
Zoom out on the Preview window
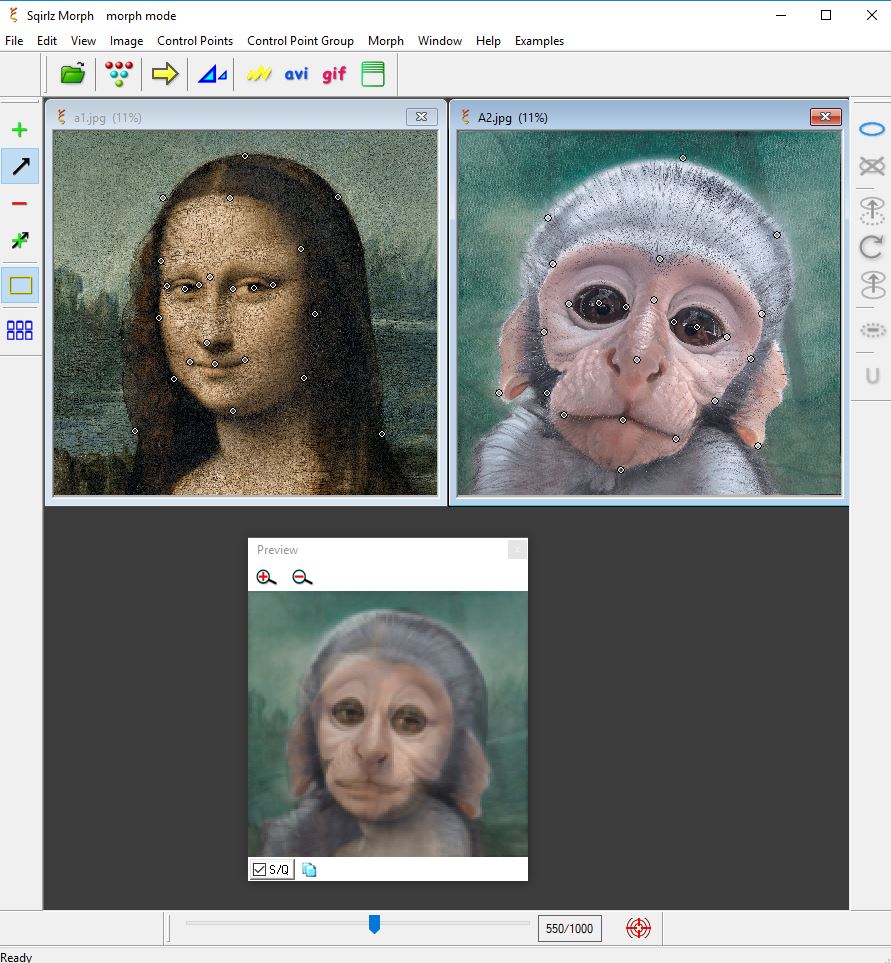point(302,577)
